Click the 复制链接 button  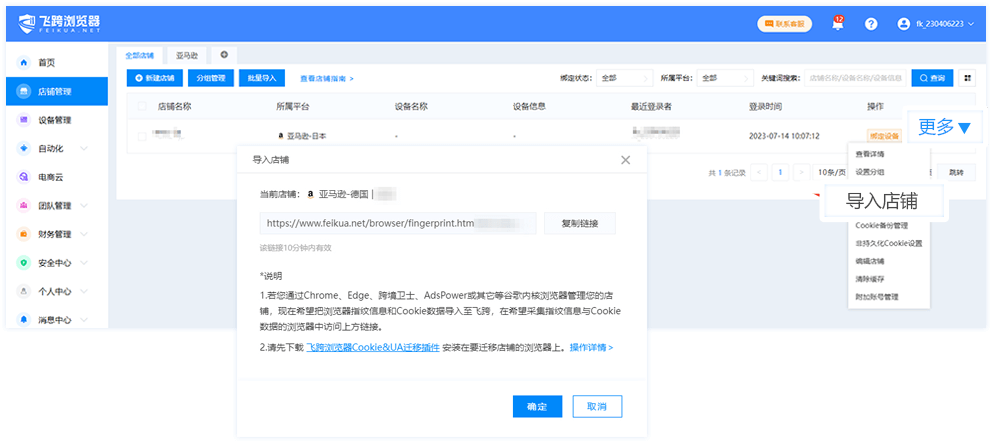tap(579, 223)
